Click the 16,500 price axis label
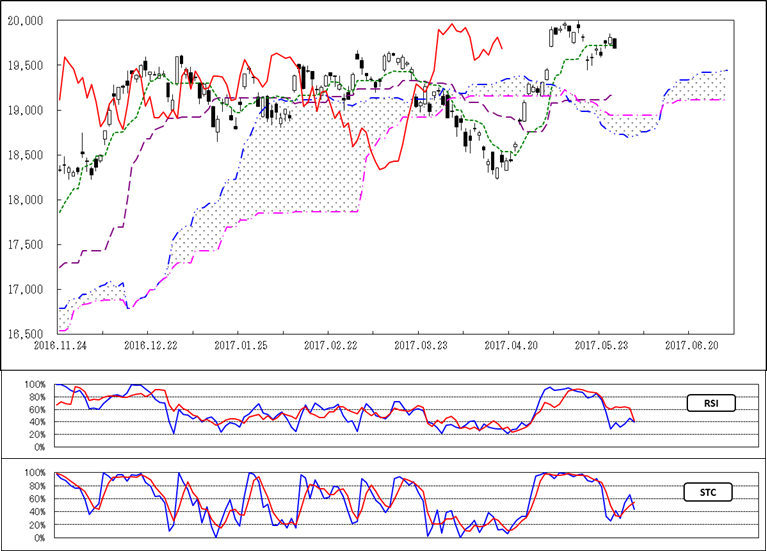The height and width of the screenshot is (551, 767). [x=25, y=334]
